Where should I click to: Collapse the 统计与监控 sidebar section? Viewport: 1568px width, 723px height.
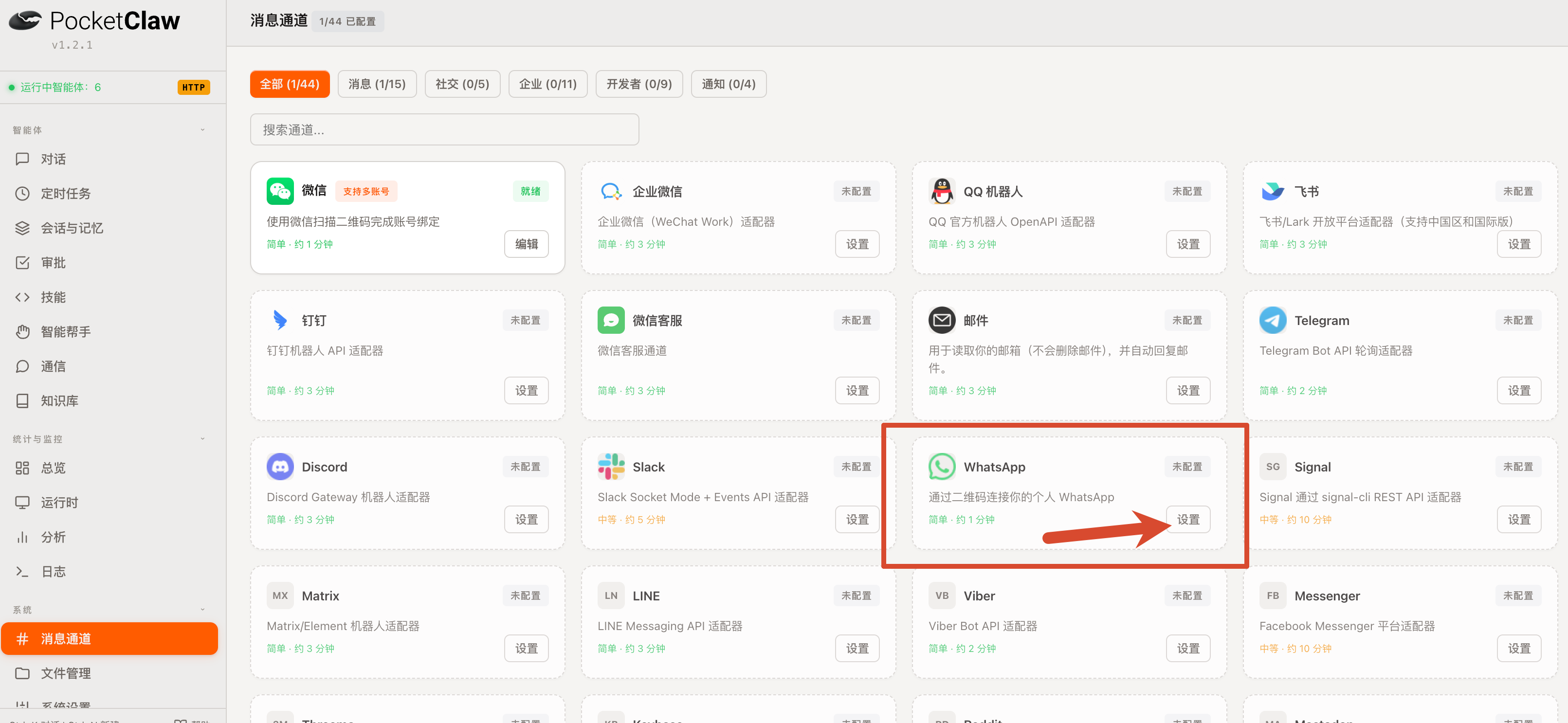(x=203, y=439)
